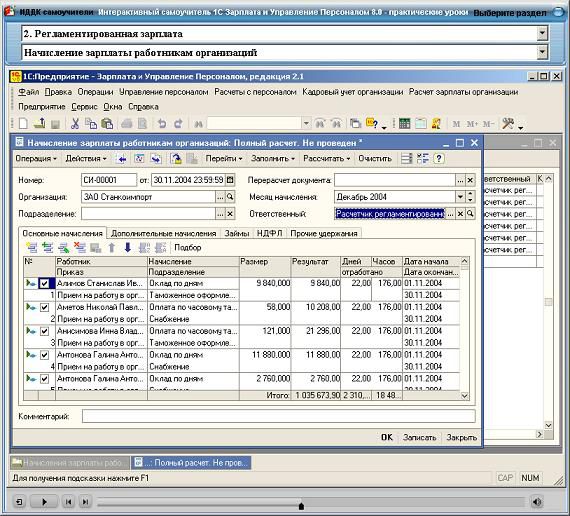The width and height of the screenshot is (570, 516).
Task: Click the Очистить button
Action: click(375, 159)
